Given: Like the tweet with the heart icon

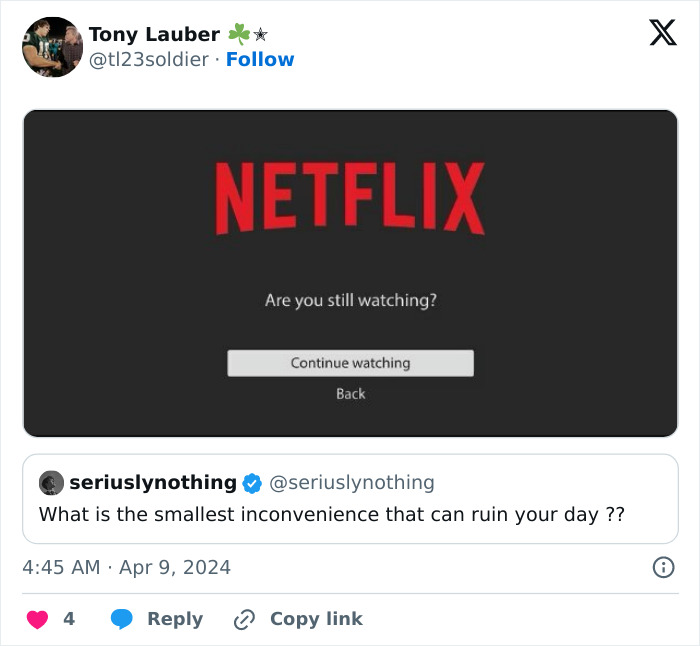Looking at the screenshot, I should pyautogui.click(x=37, y=619).
